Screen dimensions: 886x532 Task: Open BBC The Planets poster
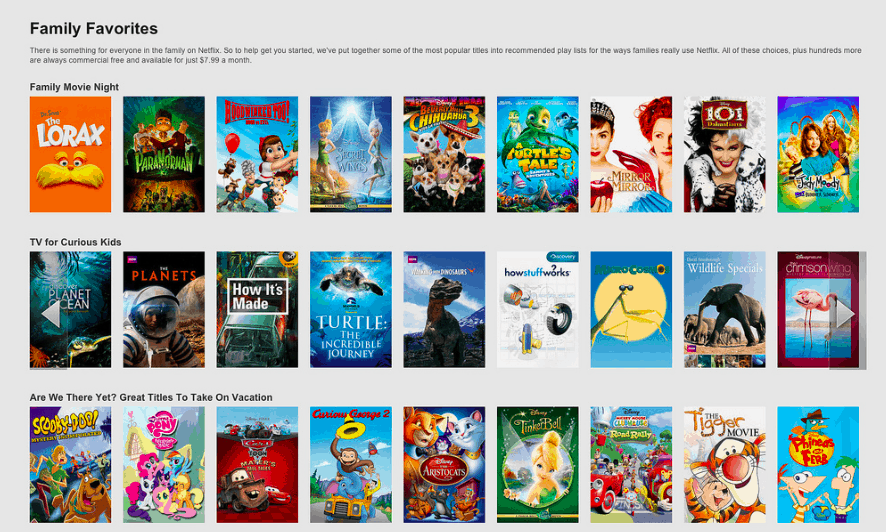[164, 309]
